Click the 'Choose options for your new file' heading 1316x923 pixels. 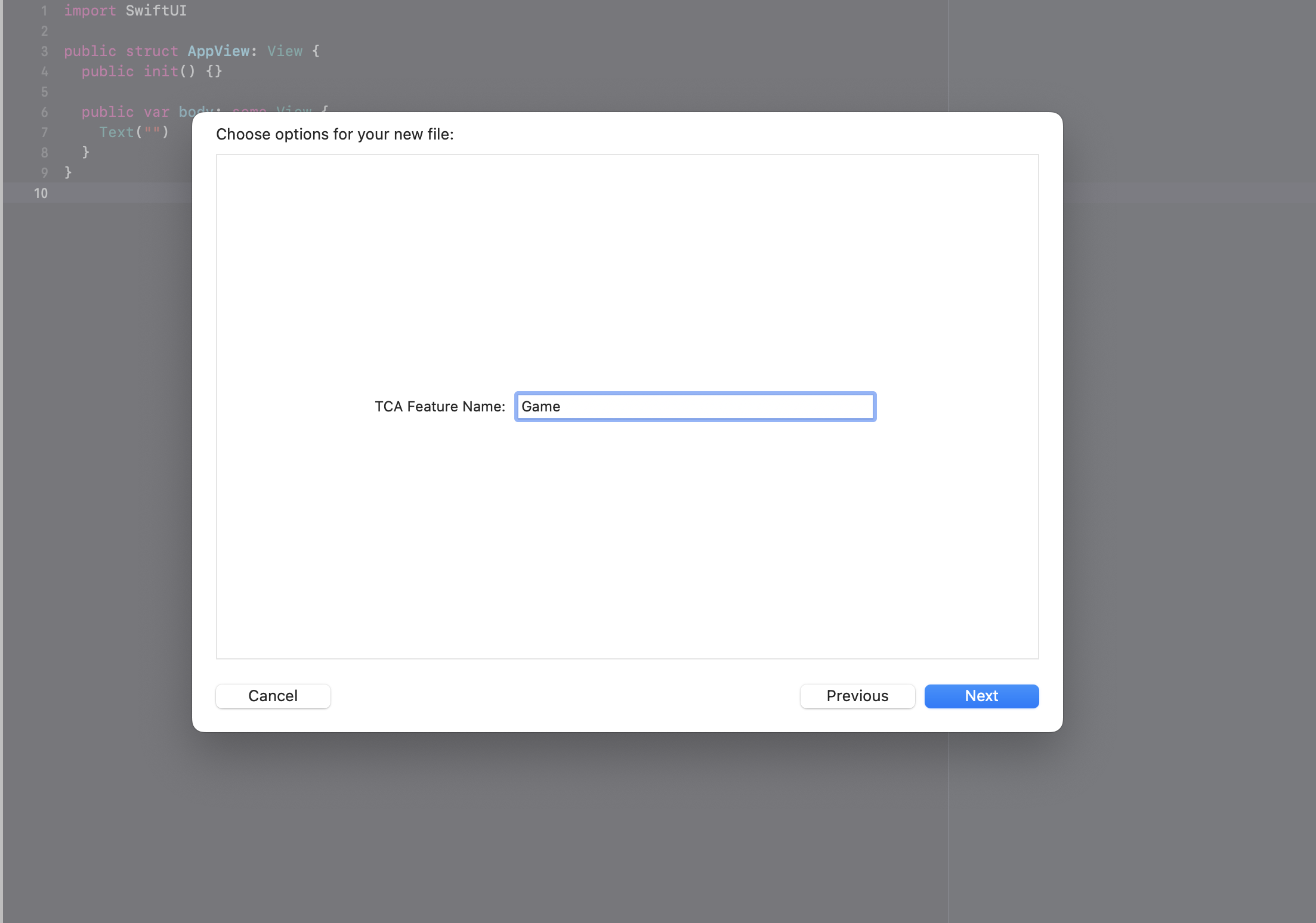(x=335, y=134)
